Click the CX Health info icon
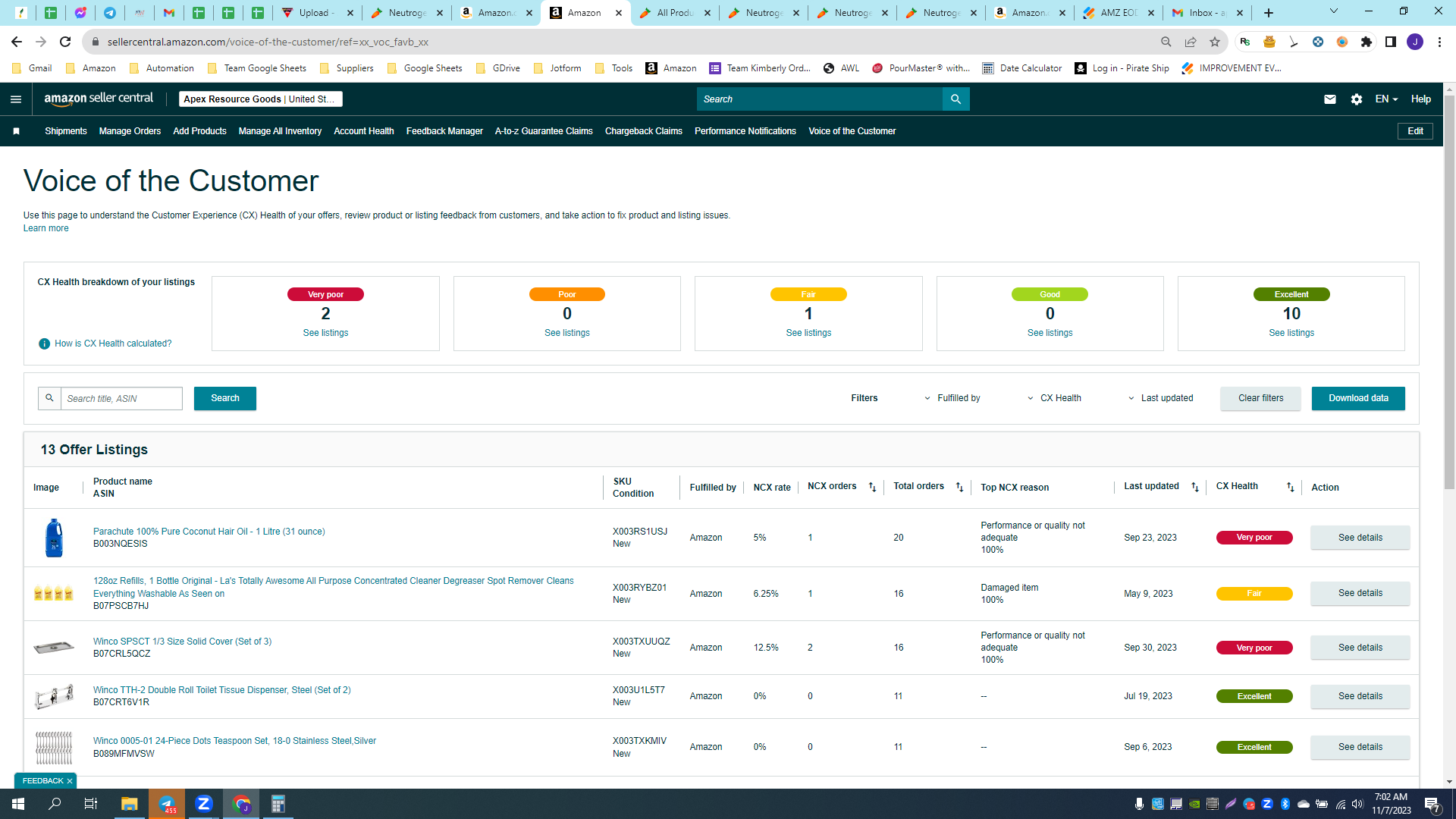1456x819 pixels. click(x=44, y=344)
